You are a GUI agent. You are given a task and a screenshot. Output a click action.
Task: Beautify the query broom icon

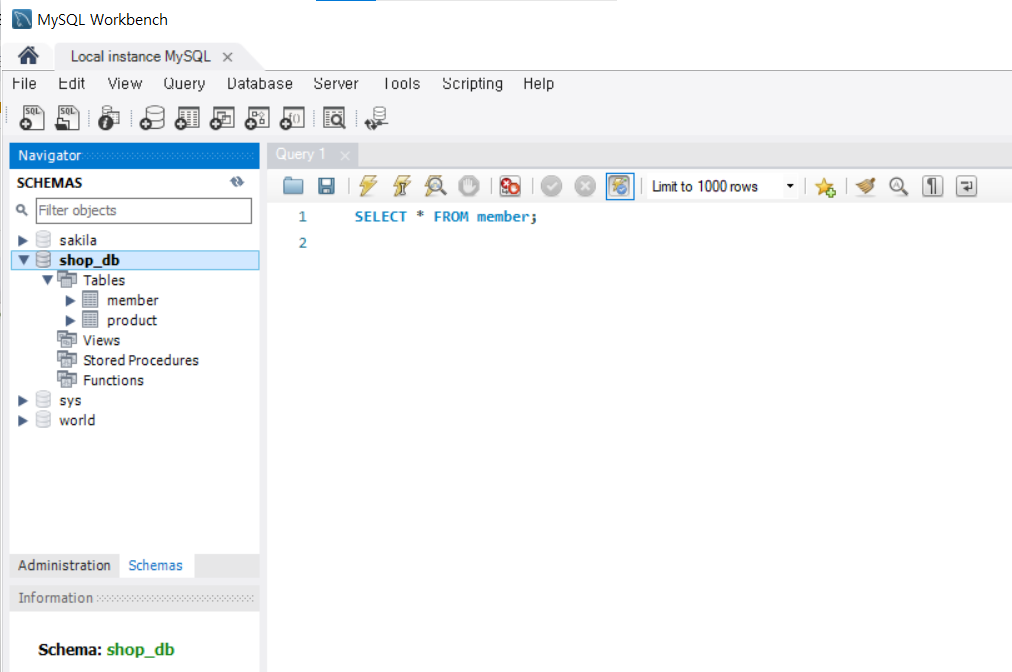[x=865, y=187]
